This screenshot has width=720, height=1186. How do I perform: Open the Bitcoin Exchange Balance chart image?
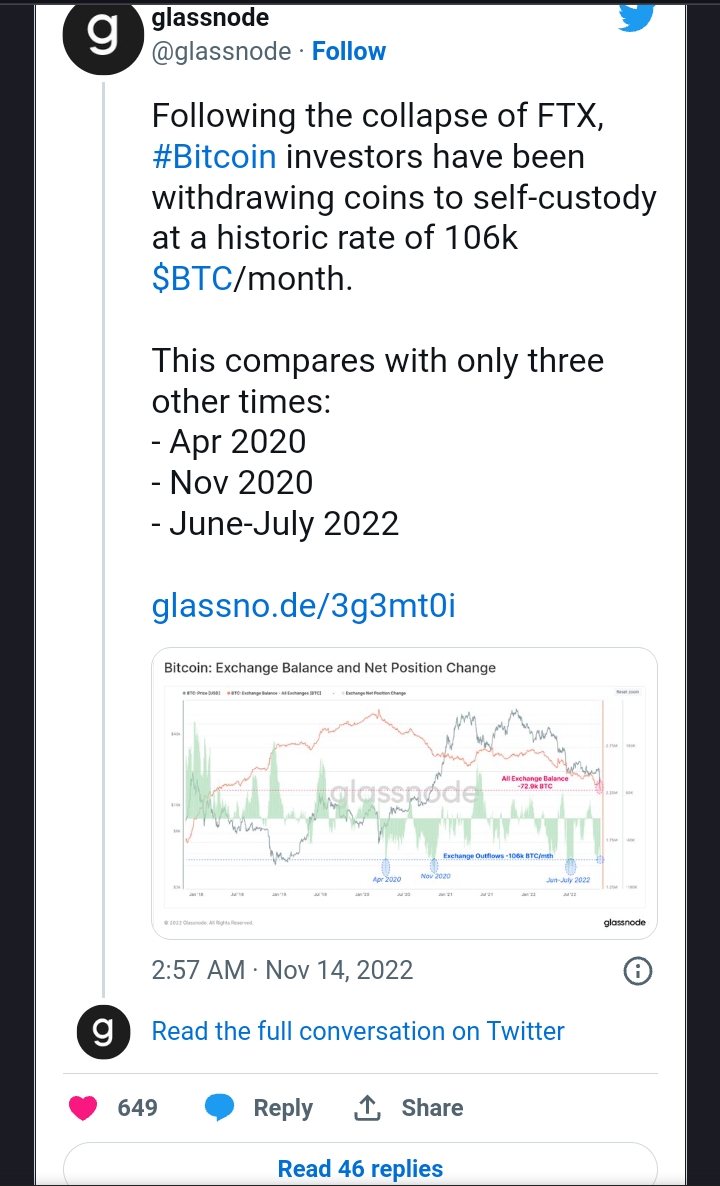(405, 793)
